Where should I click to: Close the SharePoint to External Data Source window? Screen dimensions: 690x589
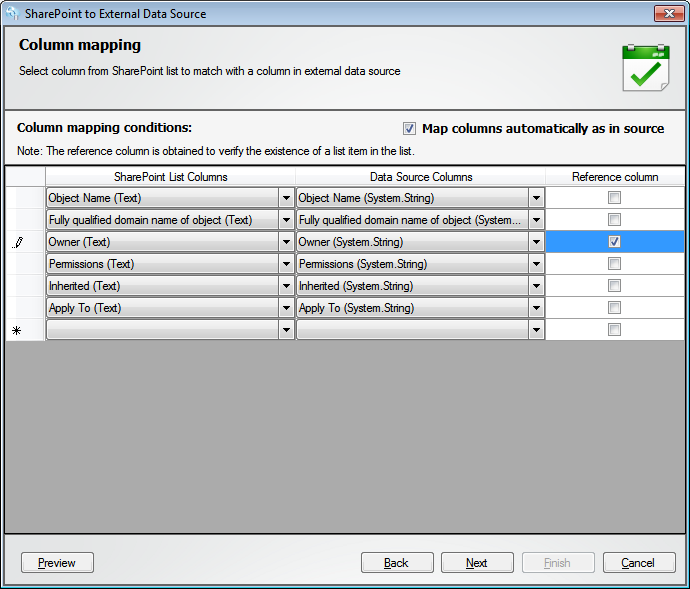pos(669,14)
